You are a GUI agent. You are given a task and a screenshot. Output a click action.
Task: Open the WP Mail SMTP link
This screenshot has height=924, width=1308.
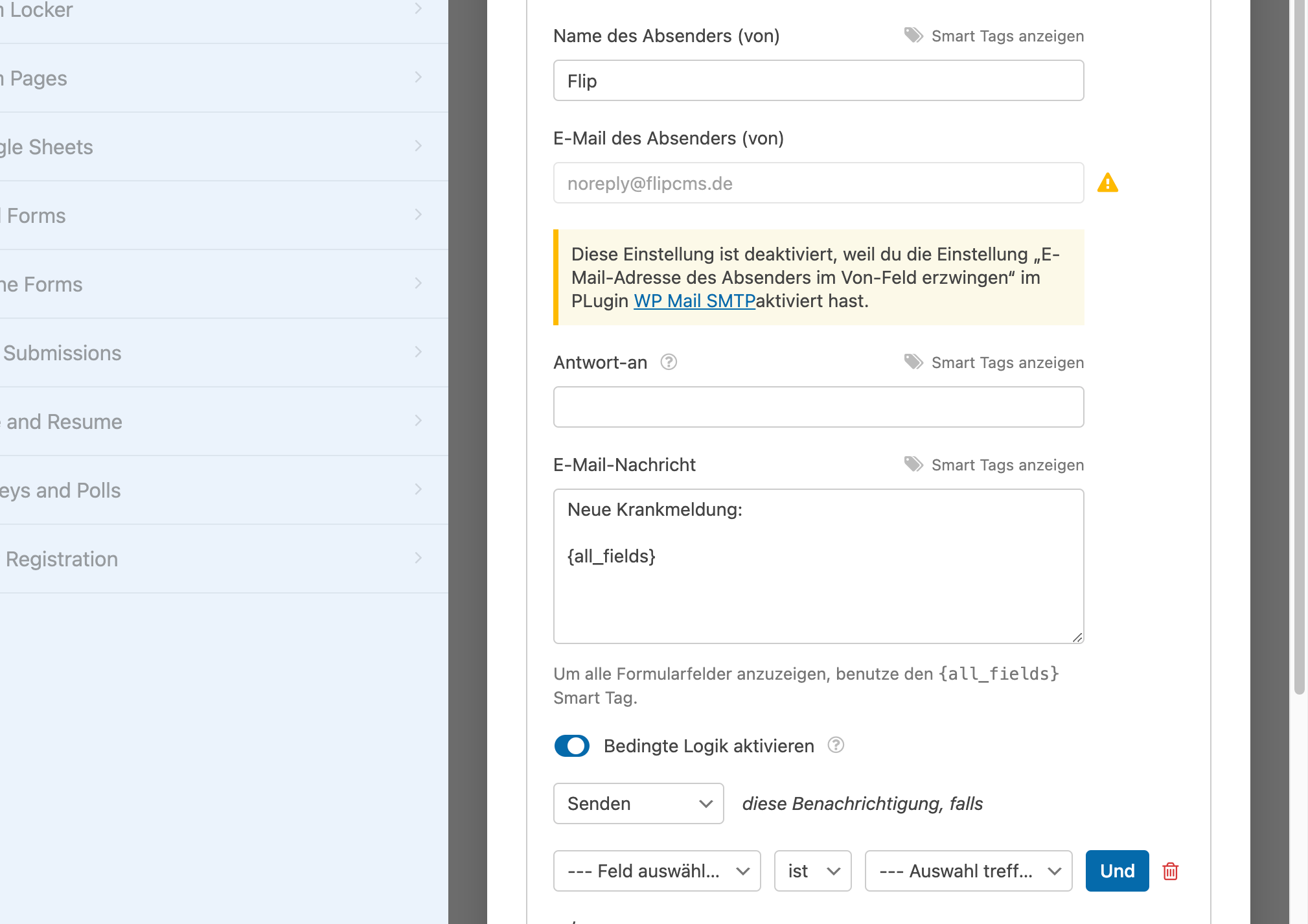(694, 301)
